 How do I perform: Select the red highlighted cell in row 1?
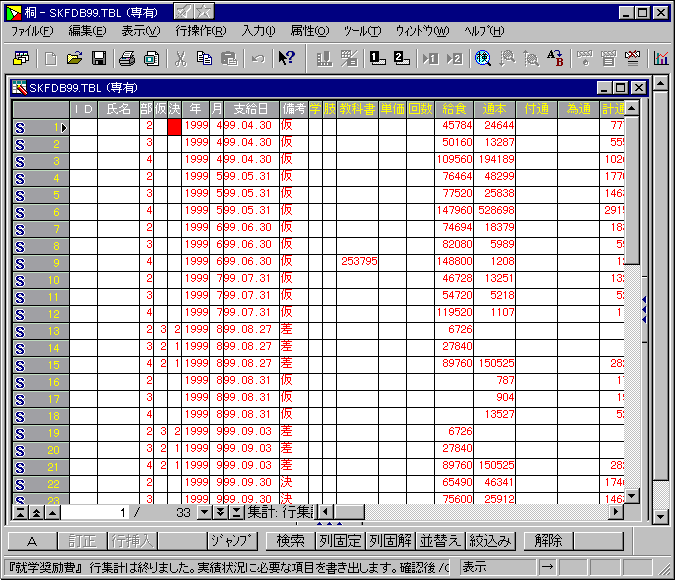(175, 127)
